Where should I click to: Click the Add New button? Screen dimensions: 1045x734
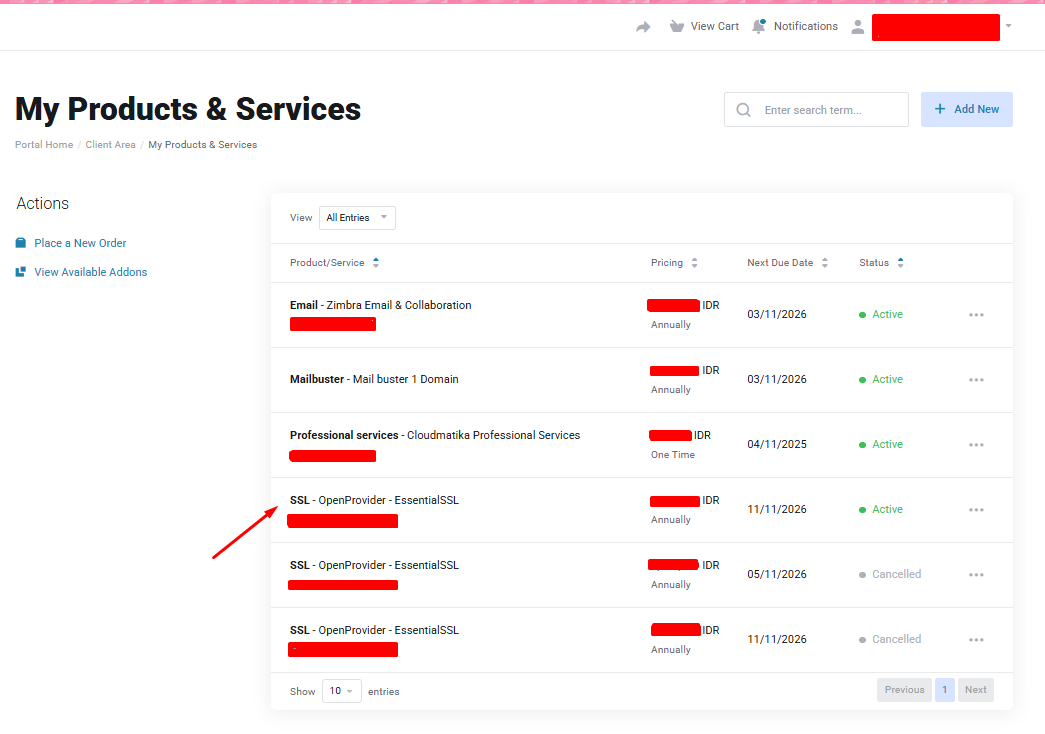click(966, 109)
